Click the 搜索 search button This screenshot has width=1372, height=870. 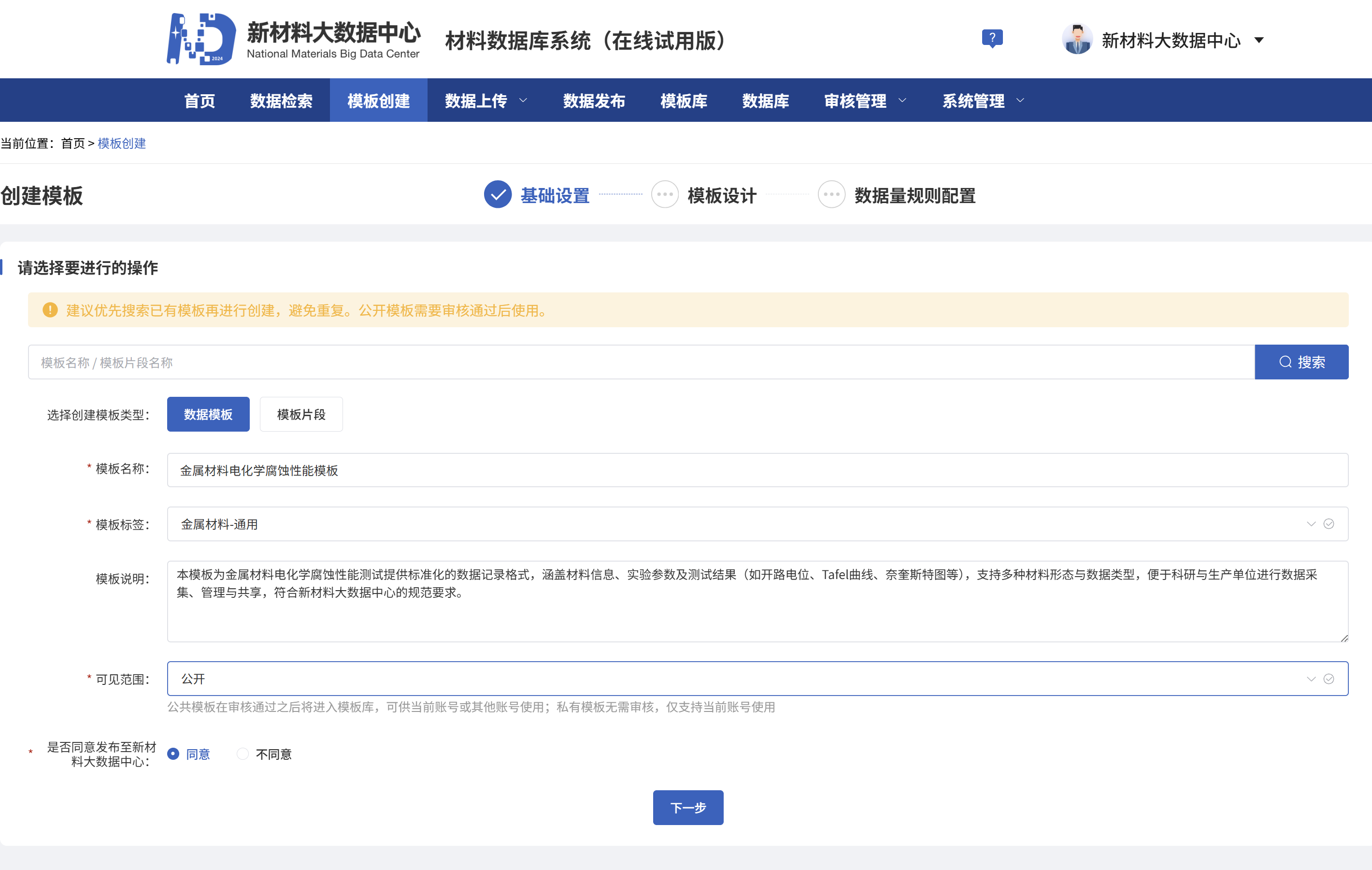pos(1301,362)
